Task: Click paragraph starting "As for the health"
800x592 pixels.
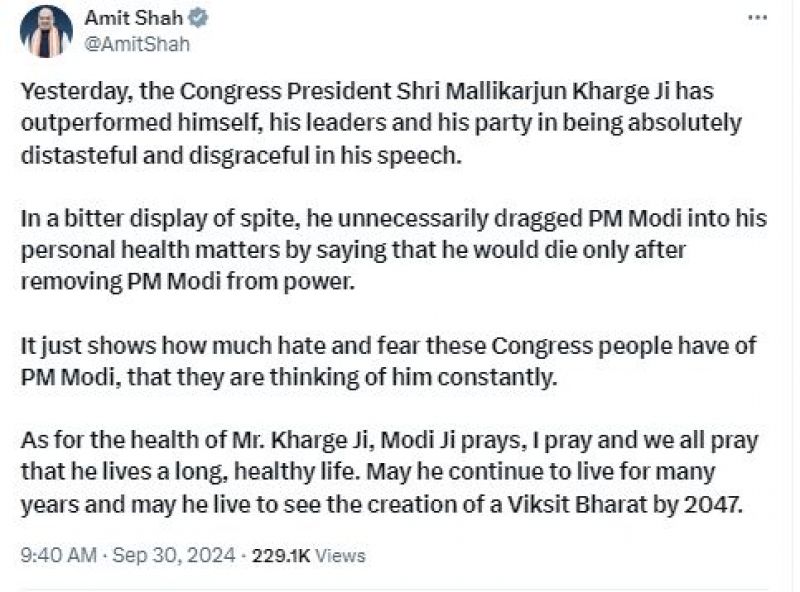Action: tap(390, 470)
